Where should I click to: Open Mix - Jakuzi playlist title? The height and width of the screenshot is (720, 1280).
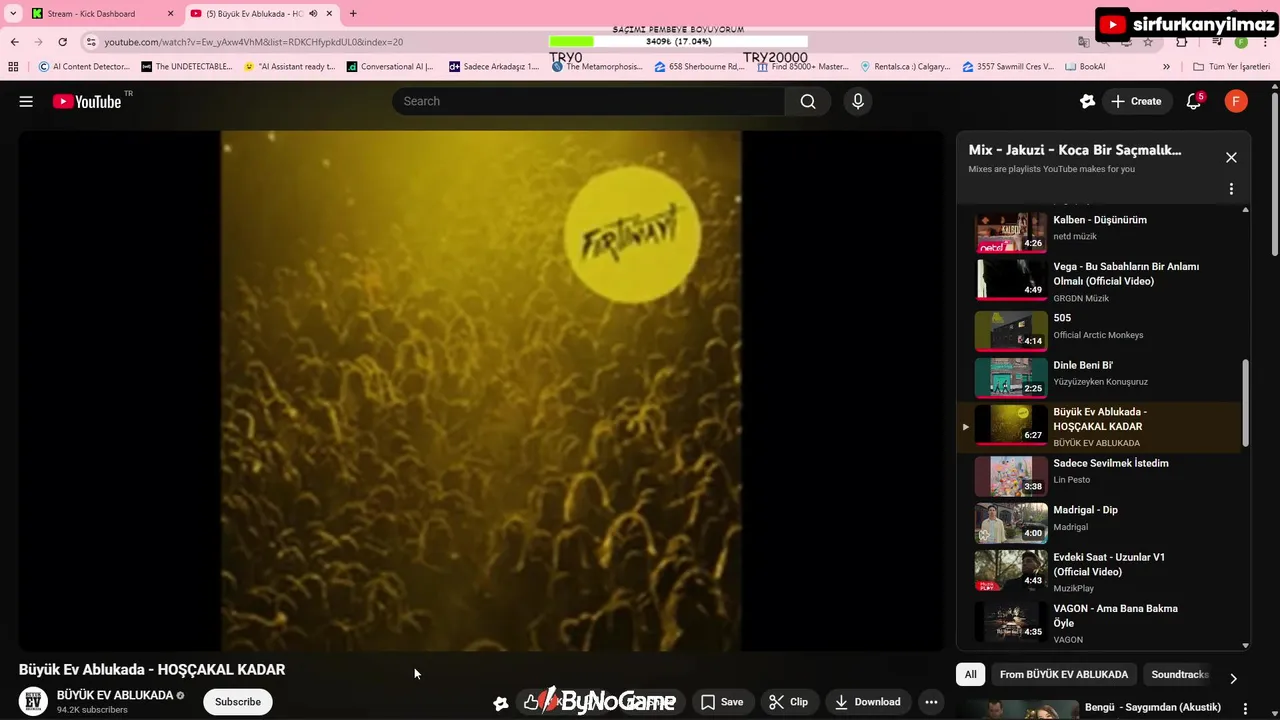[1075, 150]
